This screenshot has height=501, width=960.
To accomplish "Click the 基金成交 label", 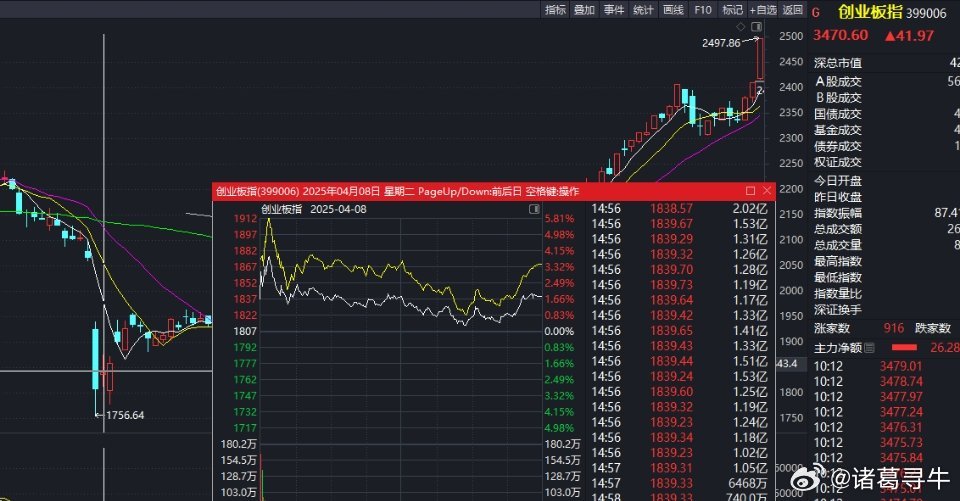I will tap(838, 130).
